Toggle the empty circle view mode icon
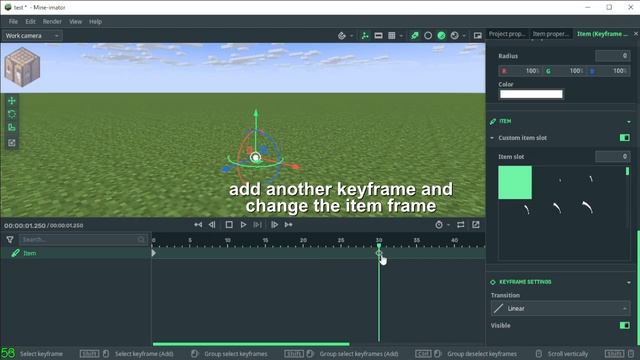This screenshot has height=360, width=640. pos(428,36)
